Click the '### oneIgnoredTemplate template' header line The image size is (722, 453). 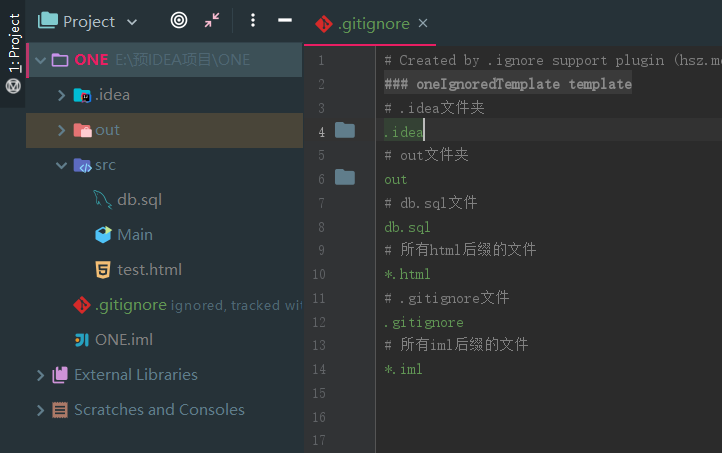pyautogui.click(x=508, y=84)
